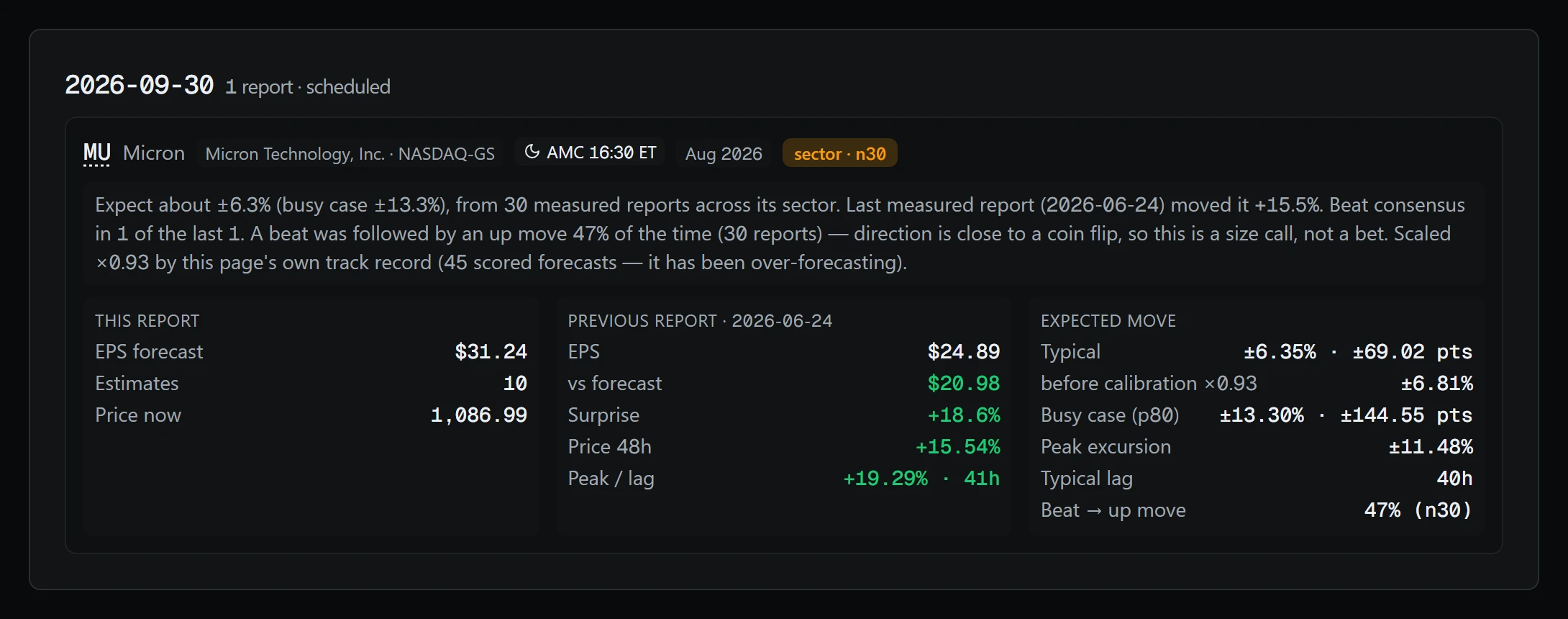Click the "vs forecast" row label
1568x619 pixels.
615,384
